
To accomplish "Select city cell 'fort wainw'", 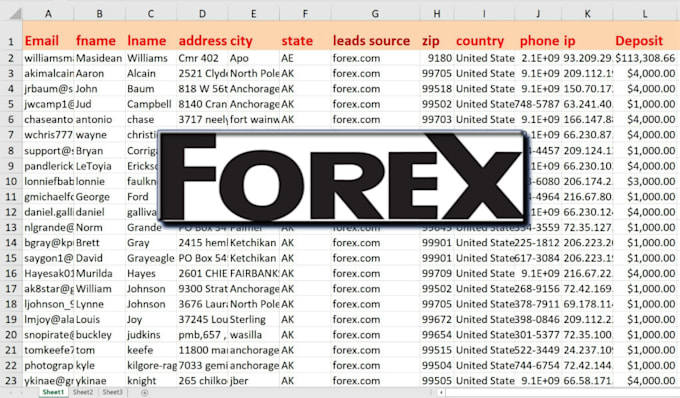I will [254, 119].
